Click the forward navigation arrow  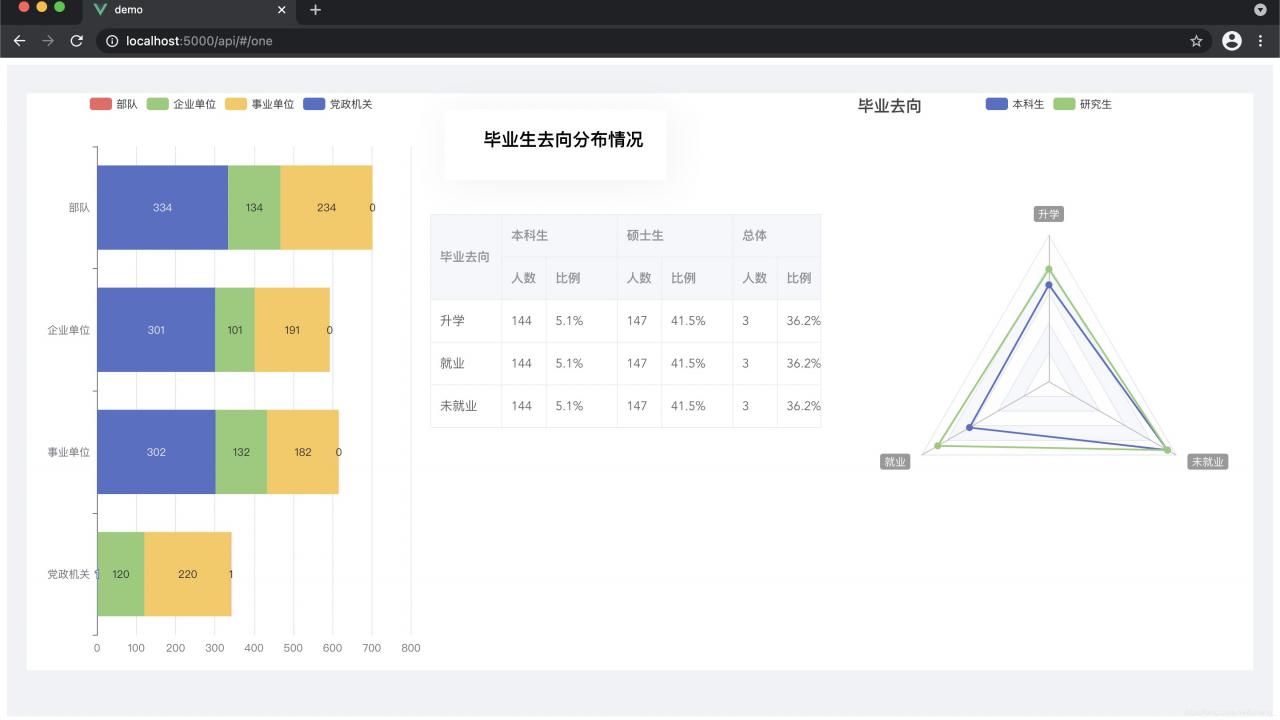(47, 41)
